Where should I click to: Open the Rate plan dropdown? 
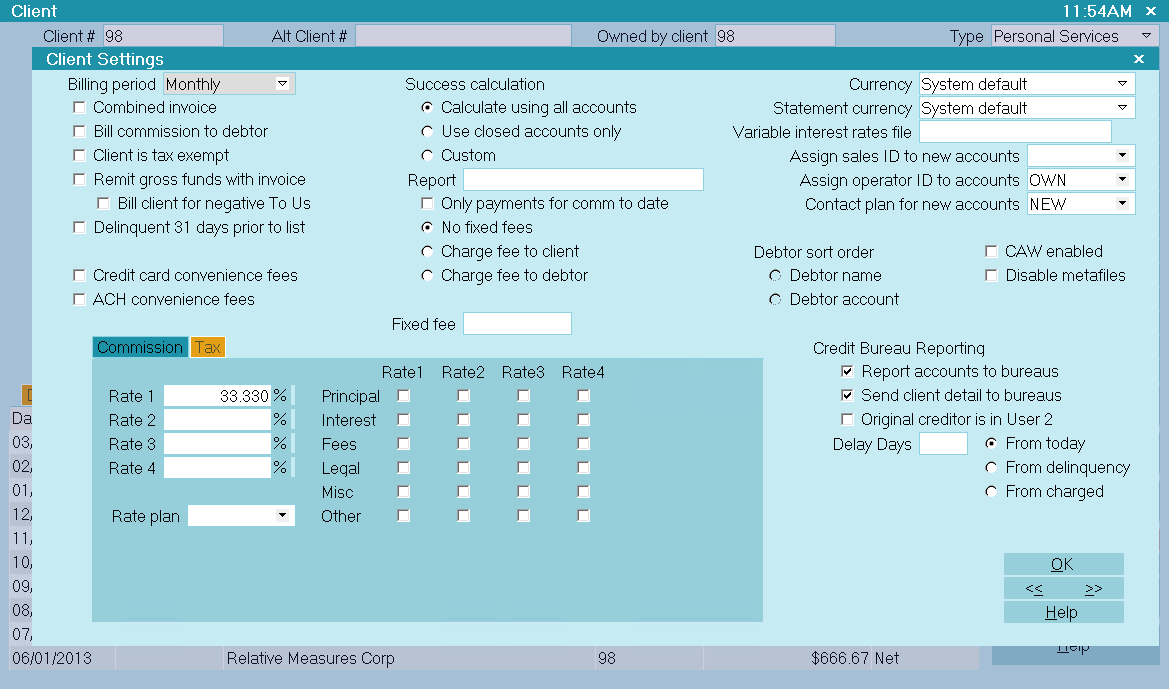pyautogui.click(x=282, y=515)
